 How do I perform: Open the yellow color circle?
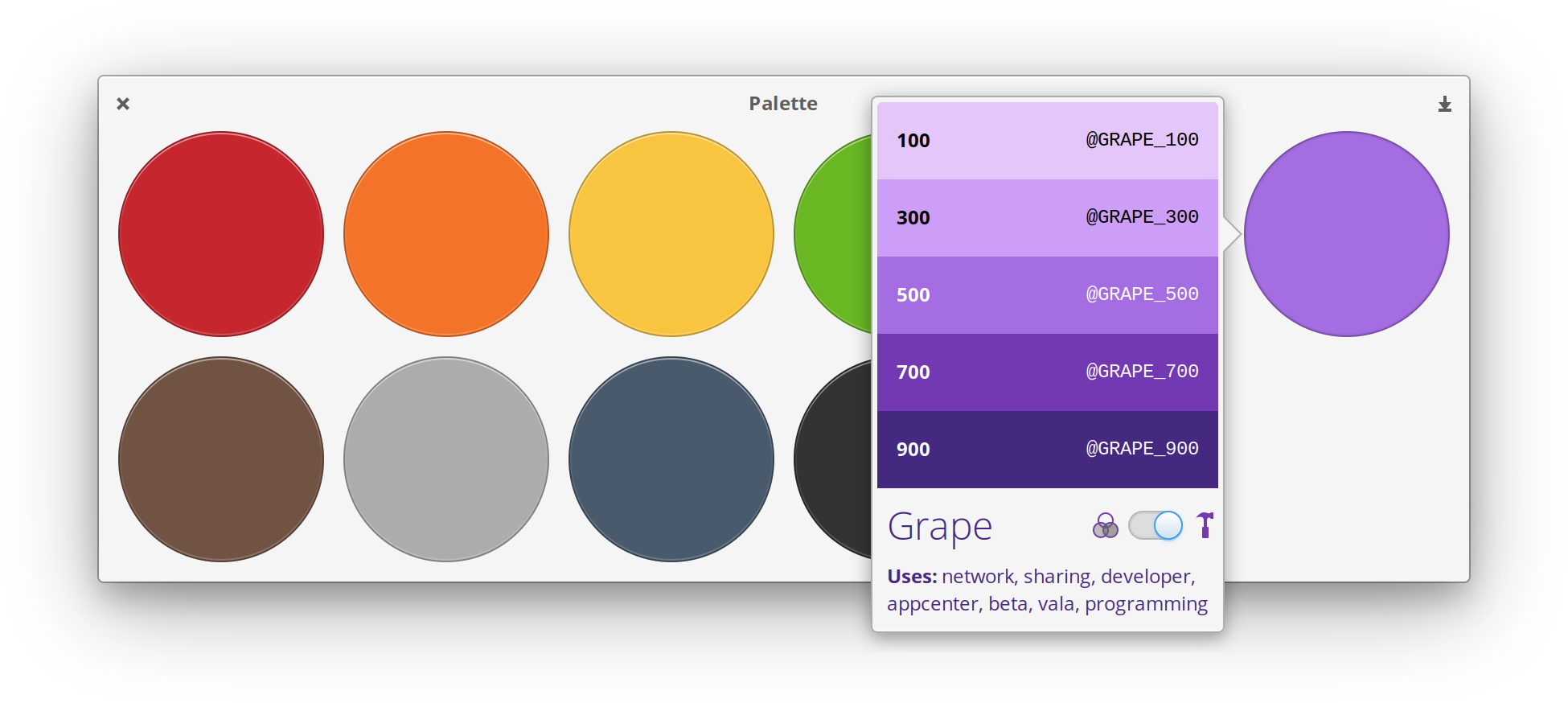click(x=671, y=234)
